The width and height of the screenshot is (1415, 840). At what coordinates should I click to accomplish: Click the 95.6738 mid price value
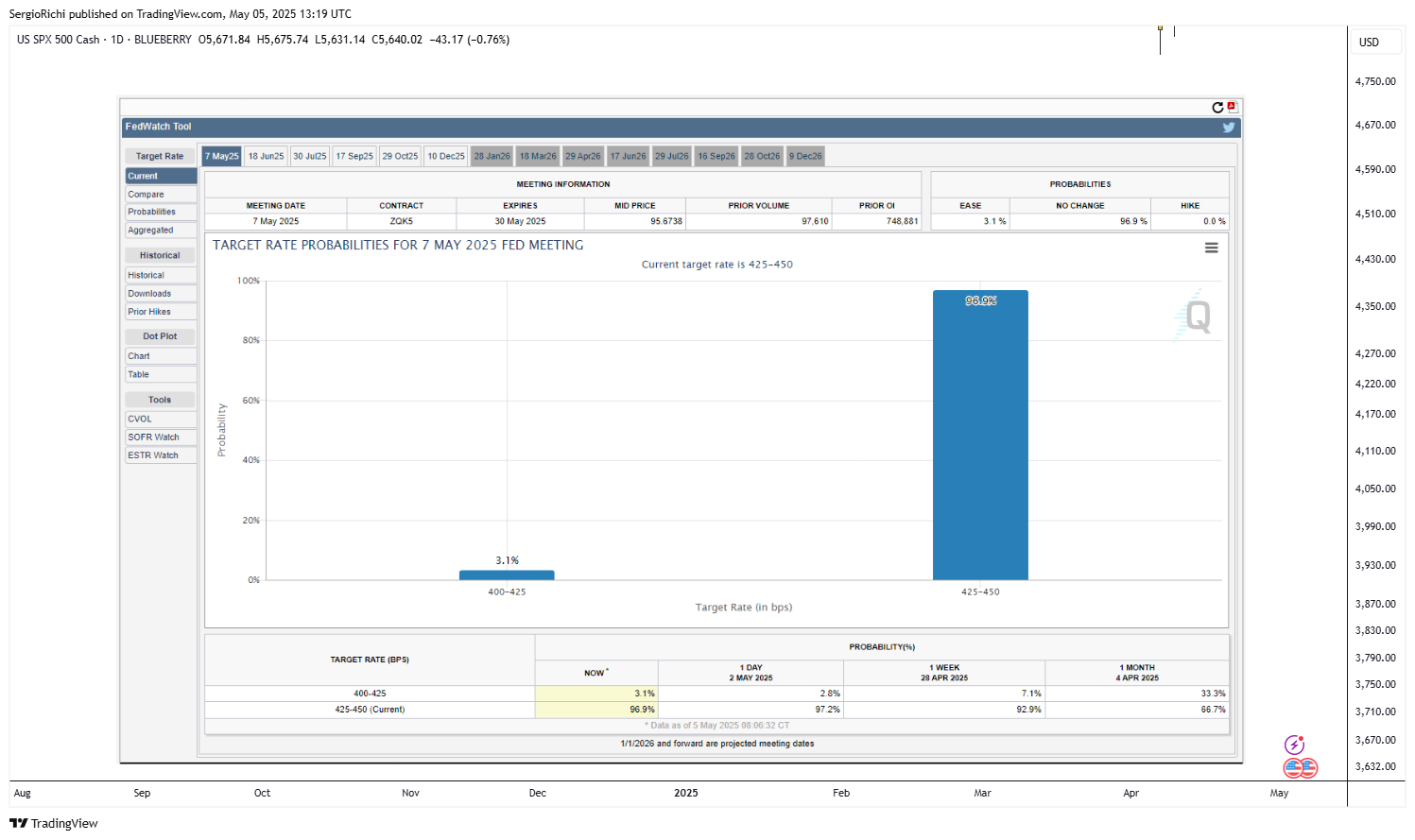tap(666, 221)
